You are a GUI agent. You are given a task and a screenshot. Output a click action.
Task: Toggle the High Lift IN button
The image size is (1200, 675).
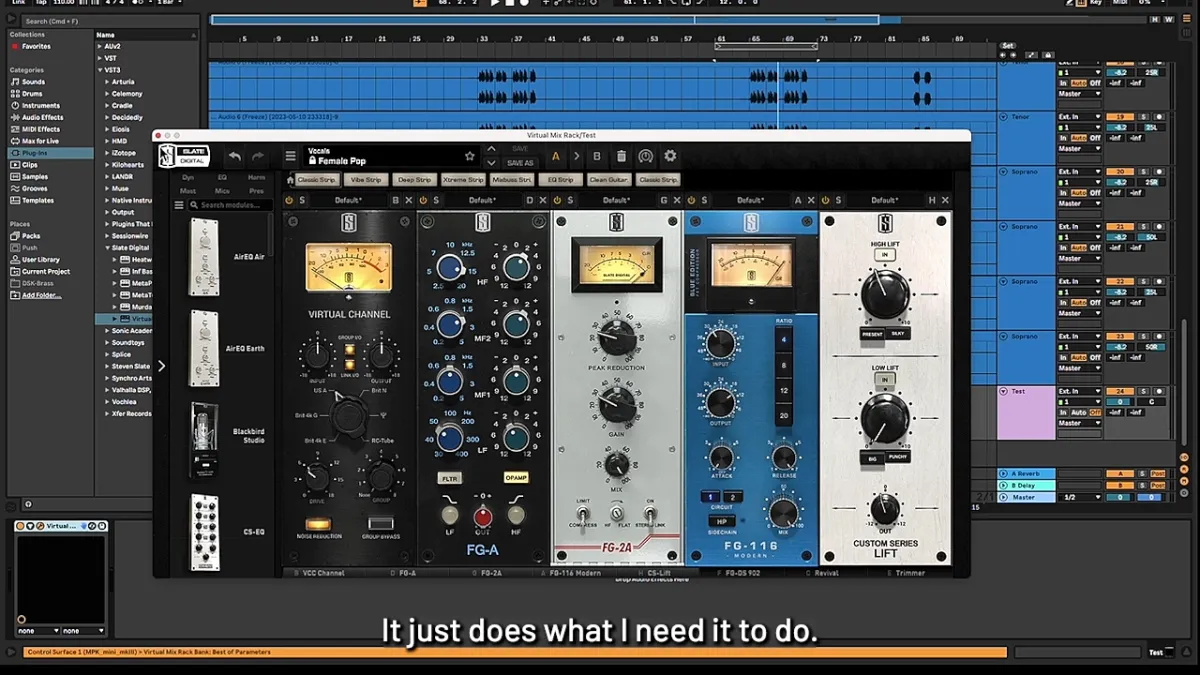885,255
